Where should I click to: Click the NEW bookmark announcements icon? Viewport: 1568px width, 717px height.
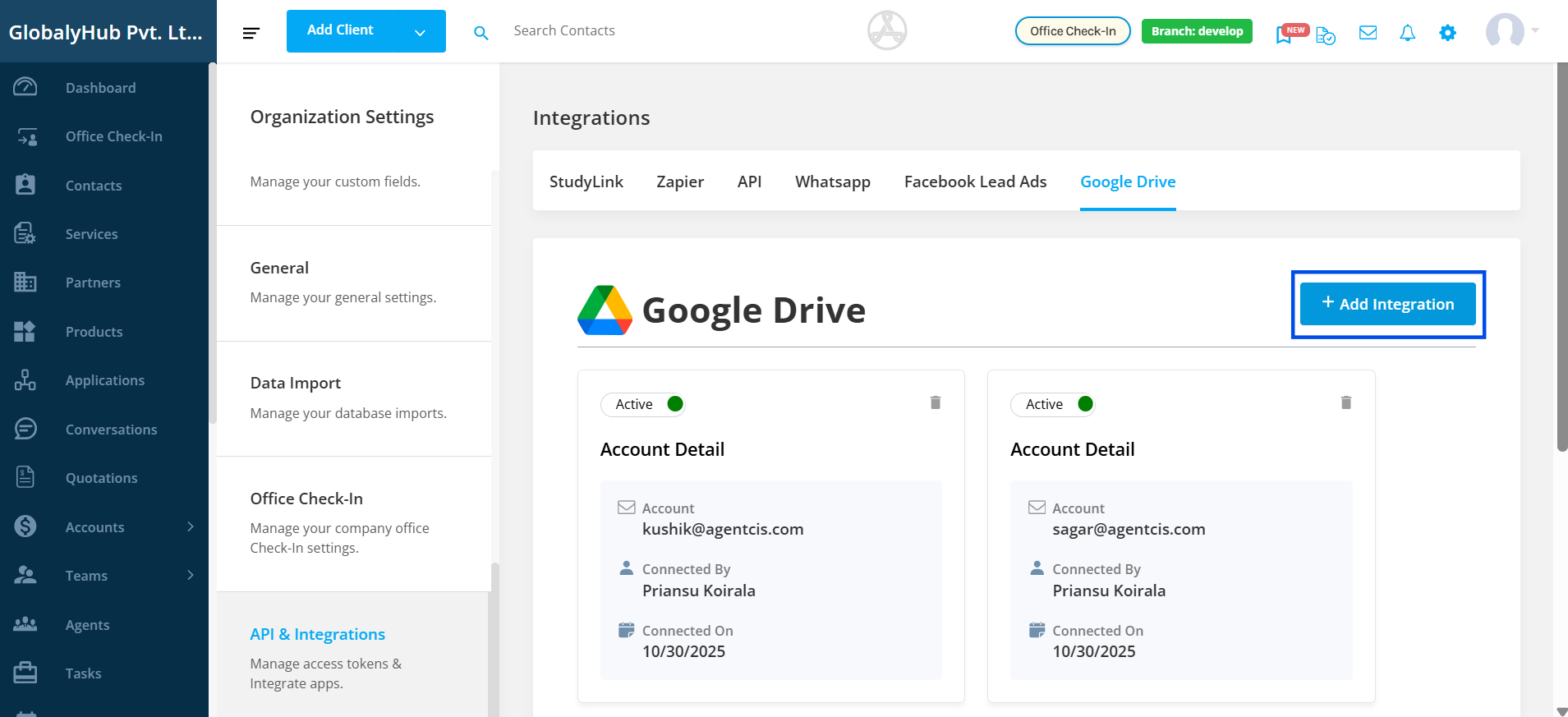(x=1285, y=34)
